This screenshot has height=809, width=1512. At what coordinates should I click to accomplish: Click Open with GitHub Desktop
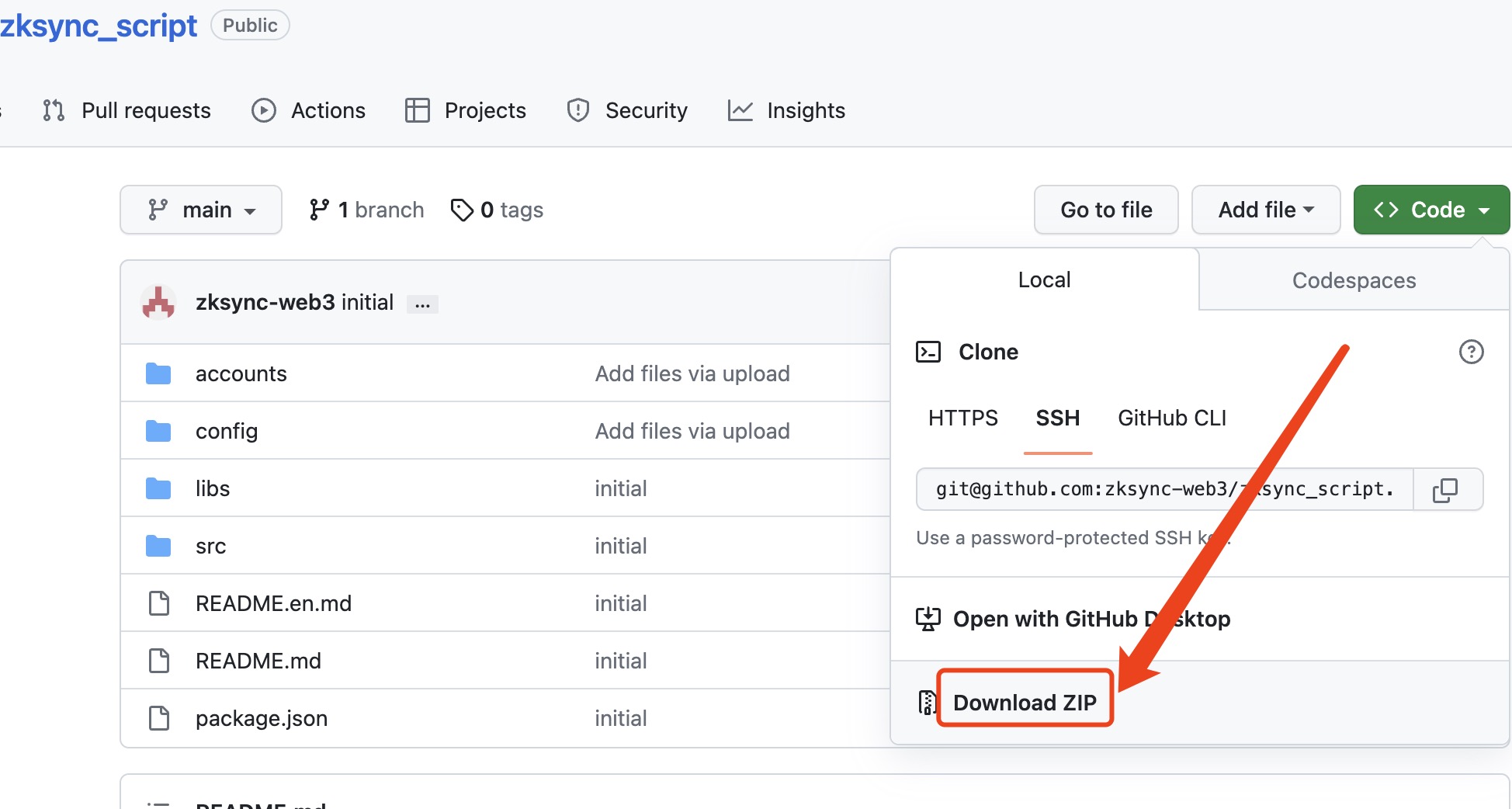(x=1091, y=619)
